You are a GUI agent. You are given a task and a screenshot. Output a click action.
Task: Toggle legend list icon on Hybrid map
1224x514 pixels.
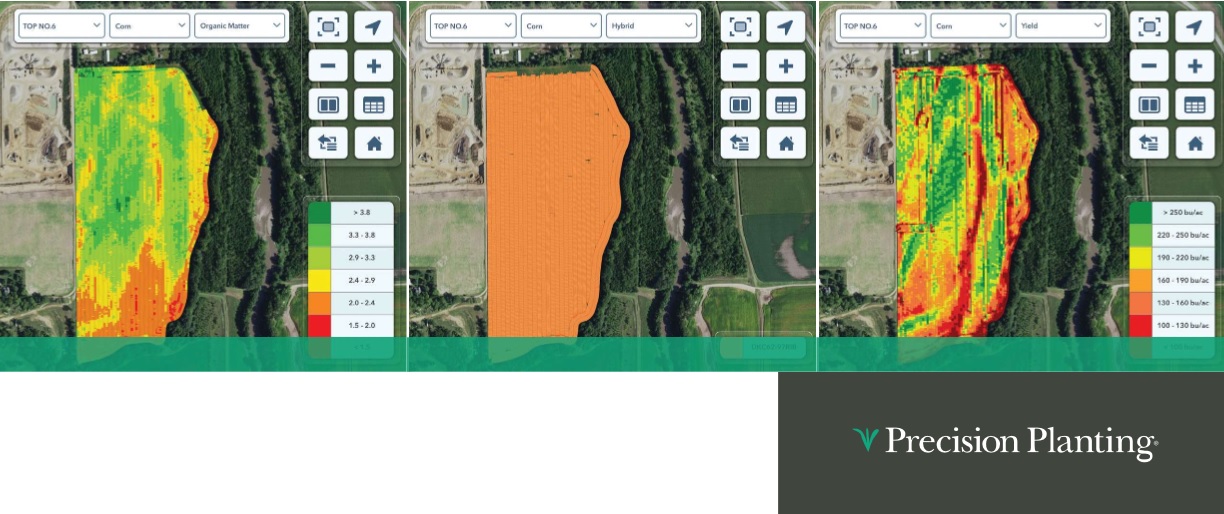(740, 142)
